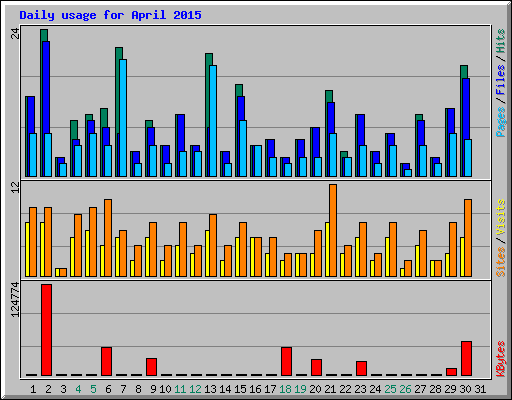Image resolution: width=512 pixels, height=400 pixels.
Task: Select day label "21" on the x-axis
Action: (330, 389)
